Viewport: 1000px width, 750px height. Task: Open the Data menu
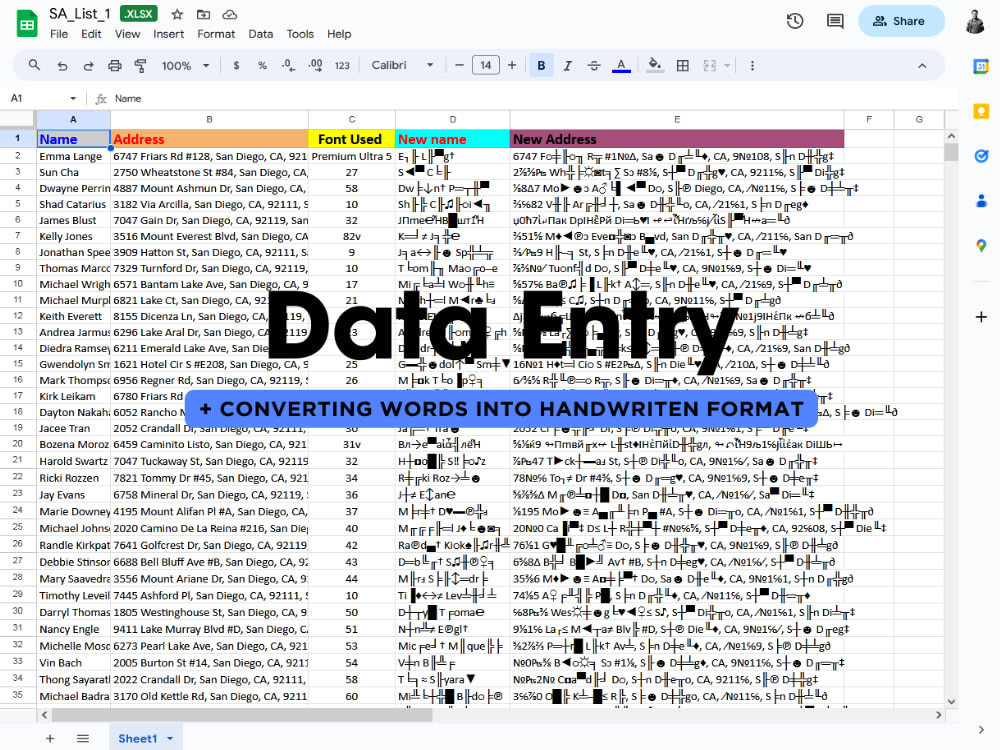[x=260, y=34]
